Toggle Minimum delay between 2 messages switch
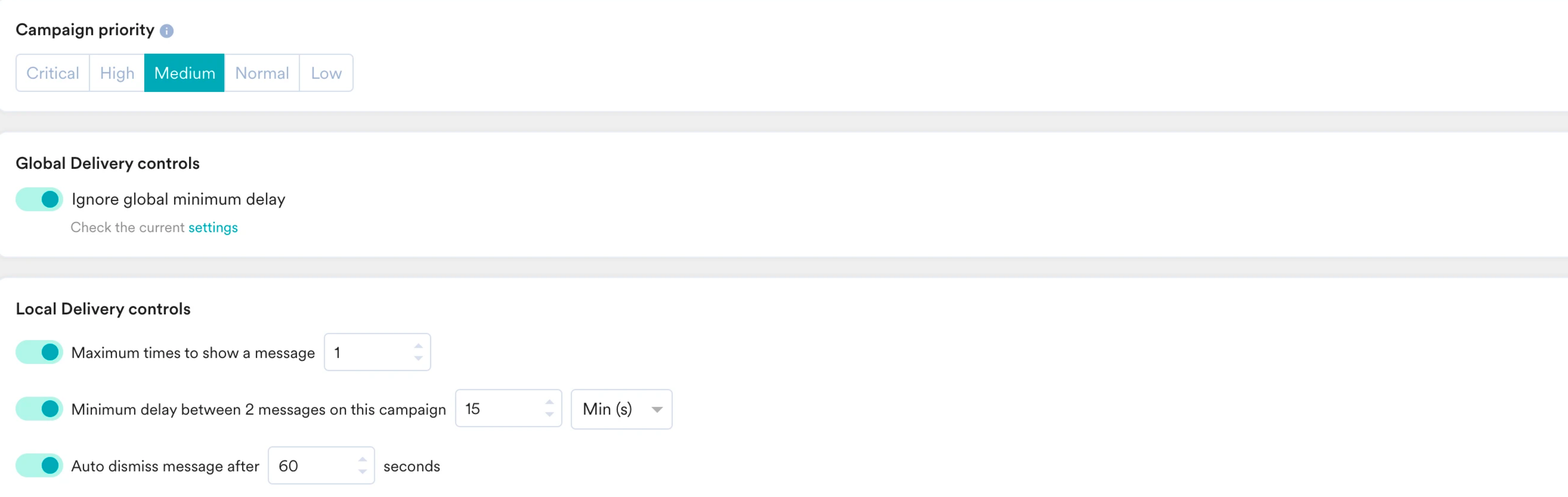1568x497 pixels. pos(40,409)
